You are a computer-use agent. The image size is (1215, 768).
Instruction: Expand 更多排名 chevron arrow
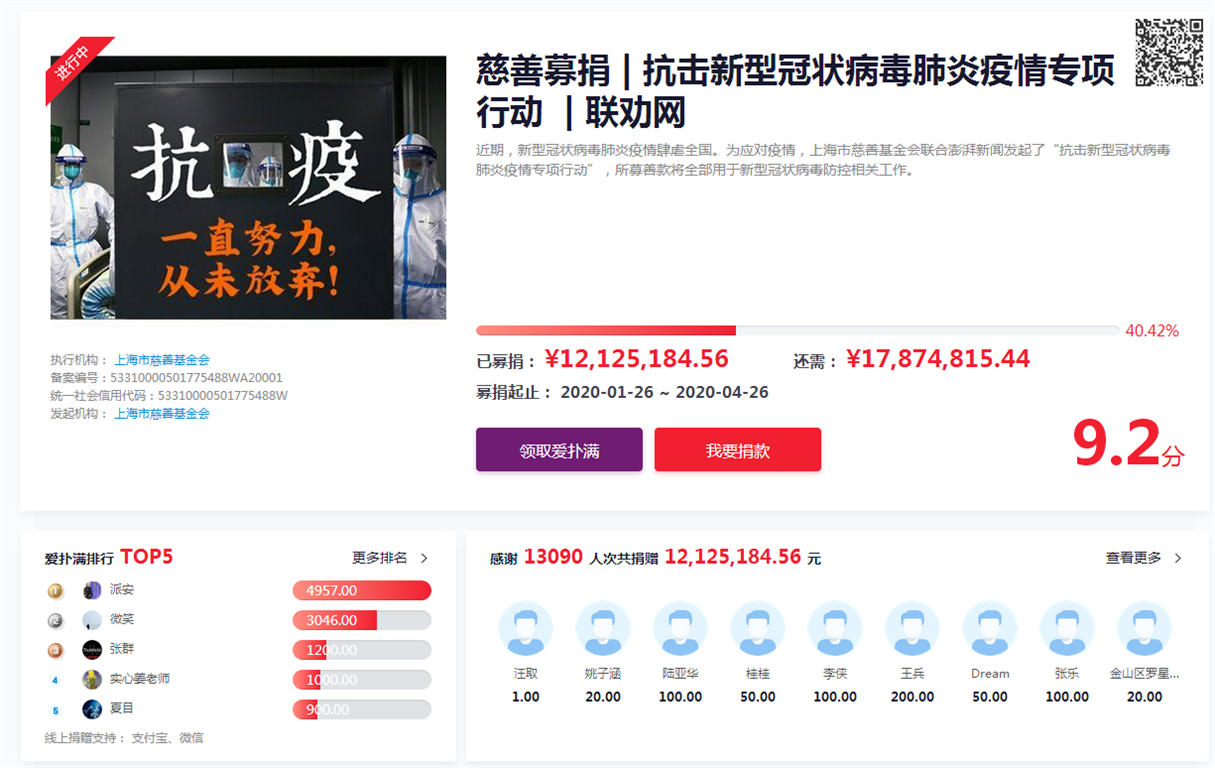pos(424,558)
